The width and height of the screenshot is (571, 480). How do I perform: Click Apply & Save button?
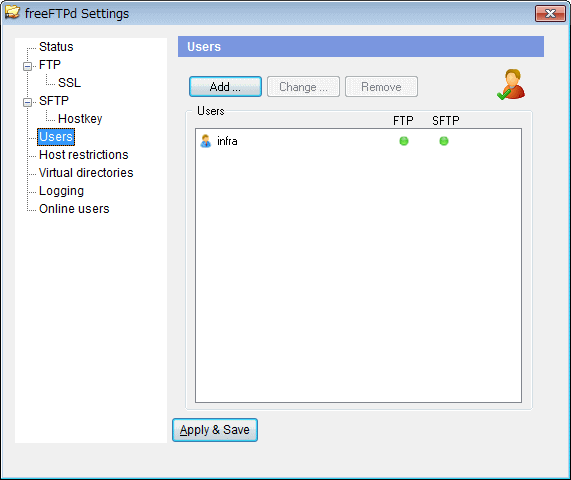click(x=215, y=430)
